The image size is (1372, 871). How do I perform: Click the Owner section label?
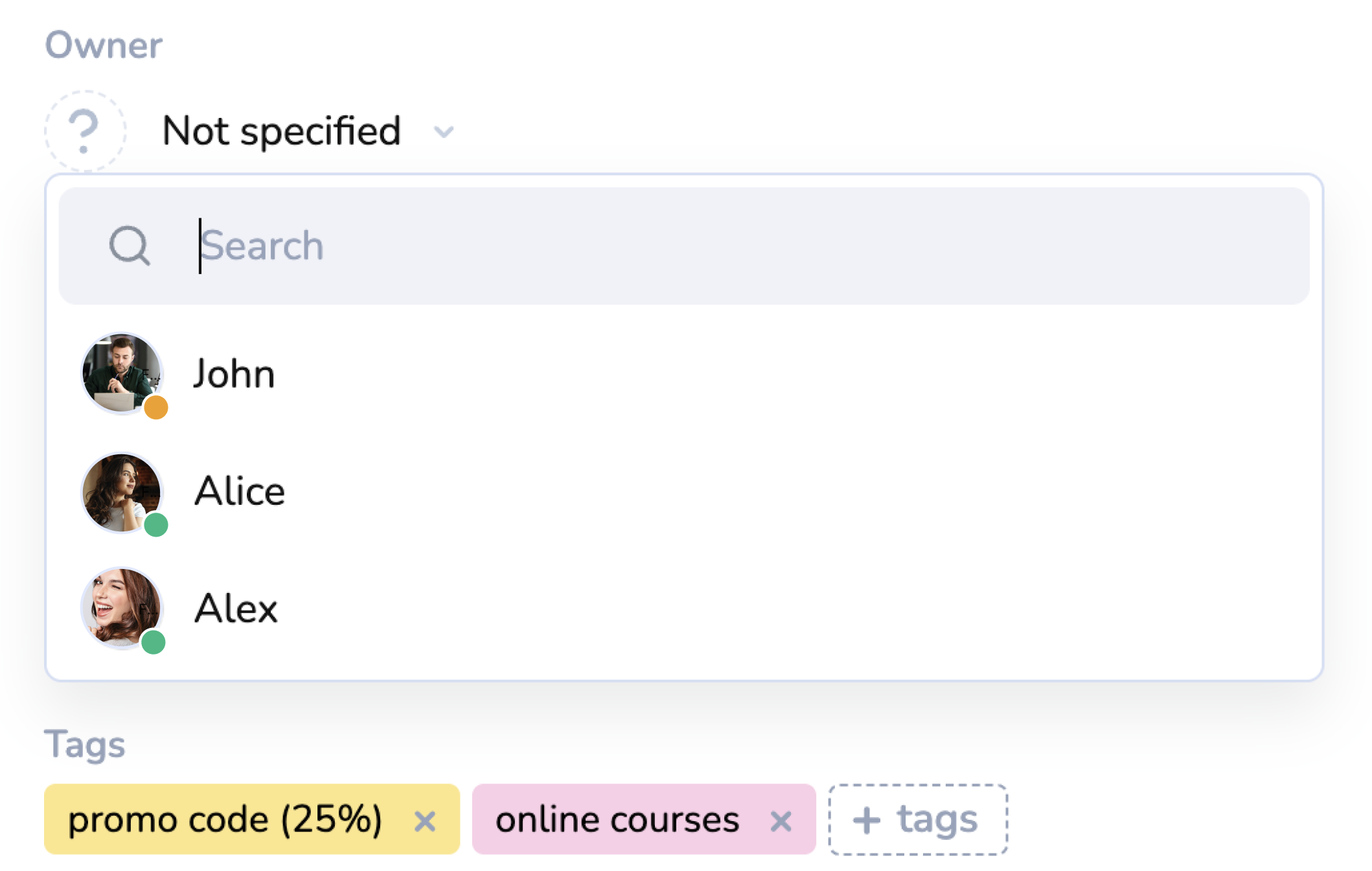(104, 45)
